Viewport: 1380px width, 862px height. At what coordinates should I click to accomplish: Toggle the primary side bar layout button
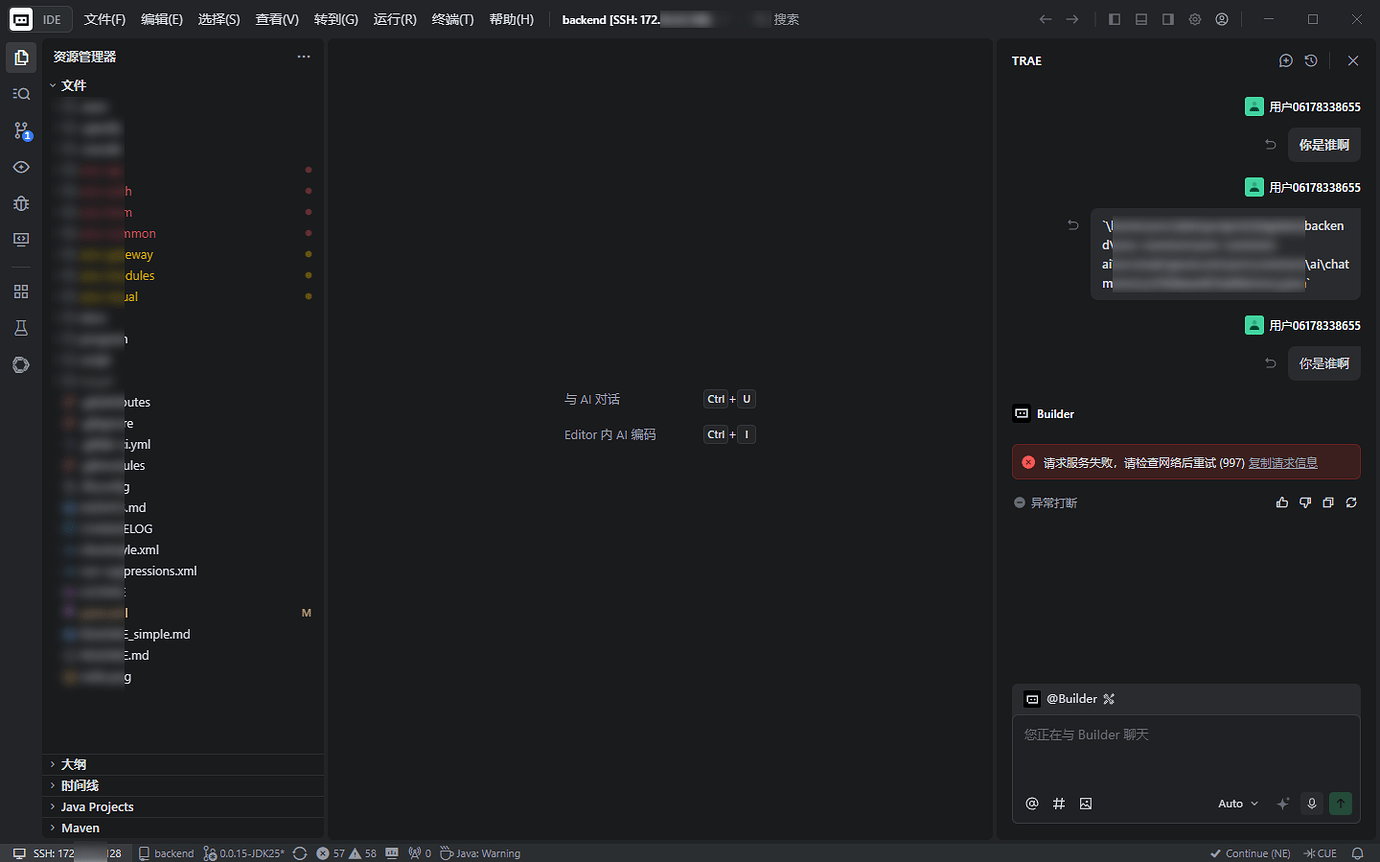pyautogui.click(x=1114, y=19)
